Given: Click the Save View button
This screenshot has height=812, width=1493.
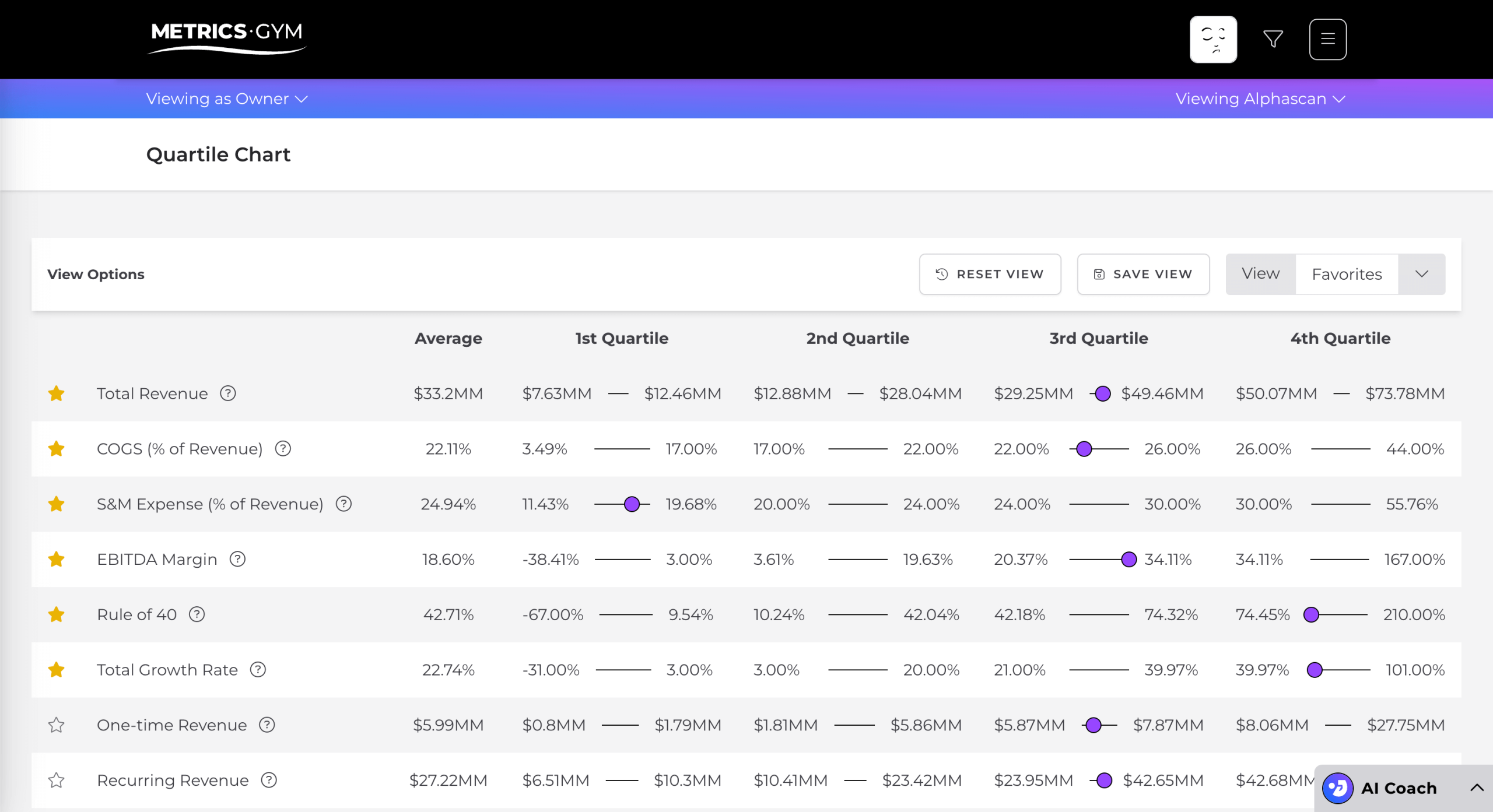Looking at the screenshot, I should [1143, 274].
